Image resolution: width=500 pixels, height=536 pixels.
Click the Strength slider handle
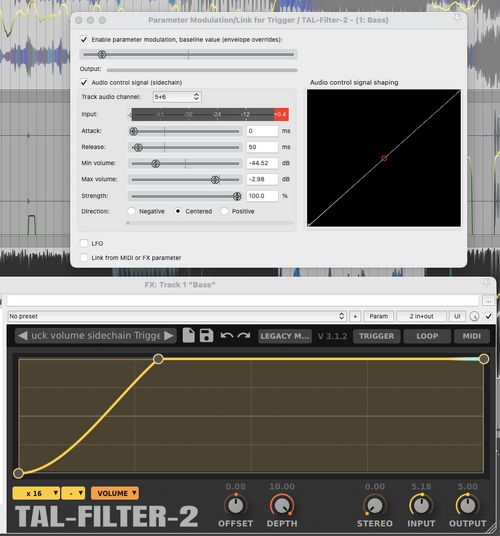(237, 196)
